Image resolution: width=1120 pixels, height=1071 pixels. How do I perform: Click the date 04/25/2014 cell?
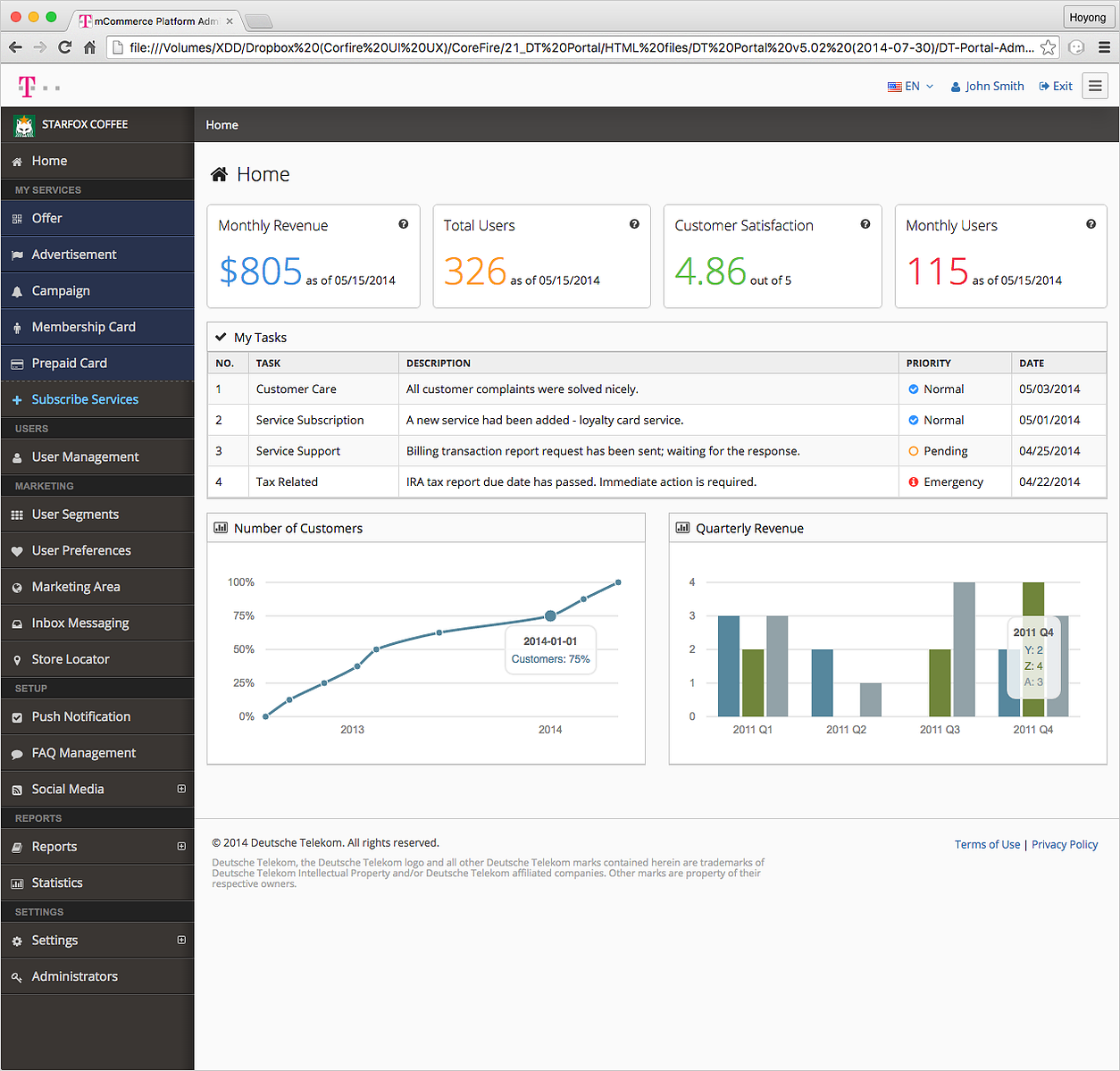coord(1058,451)
